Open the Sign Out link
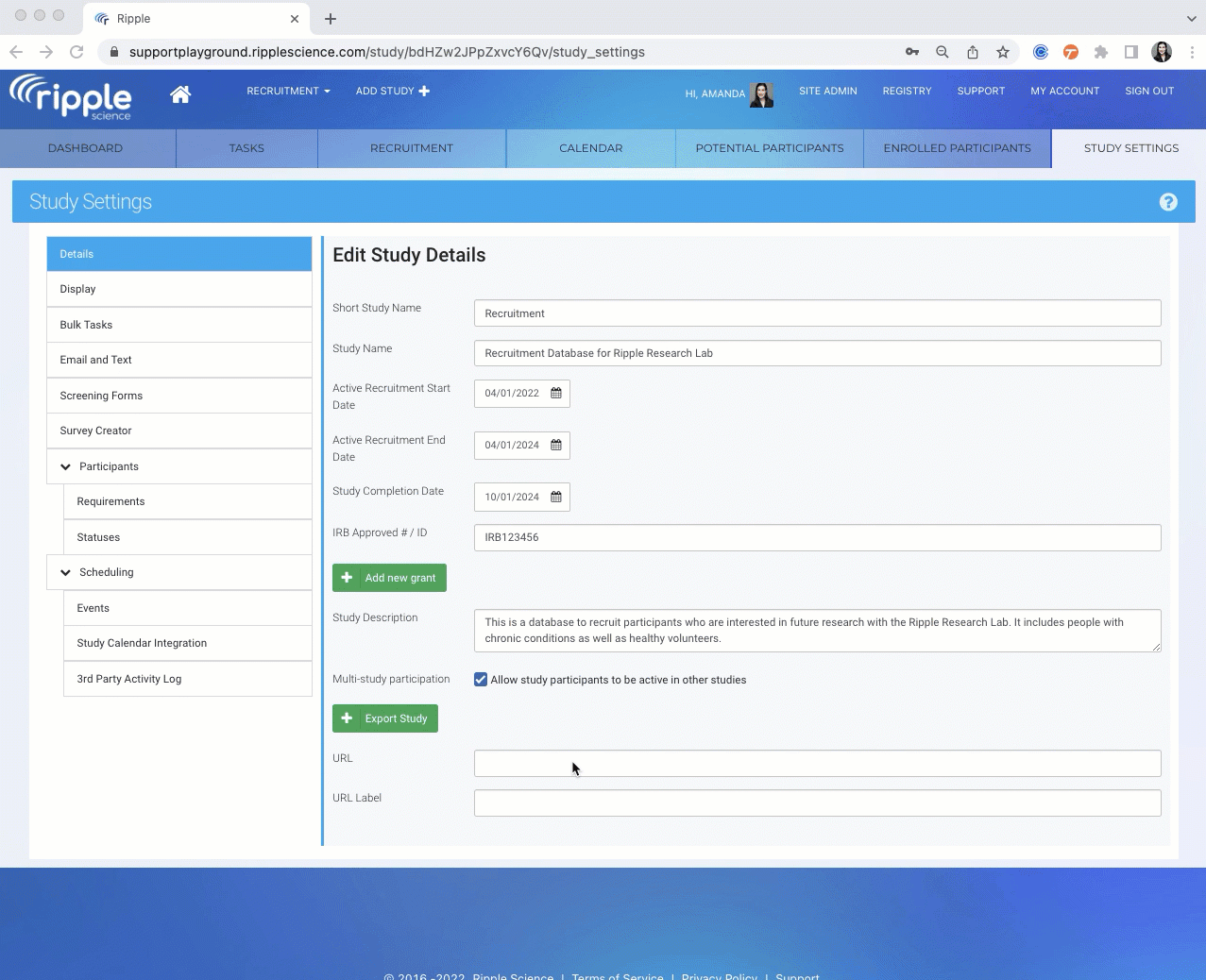 pyautogui.click(x=1149, y=92)
